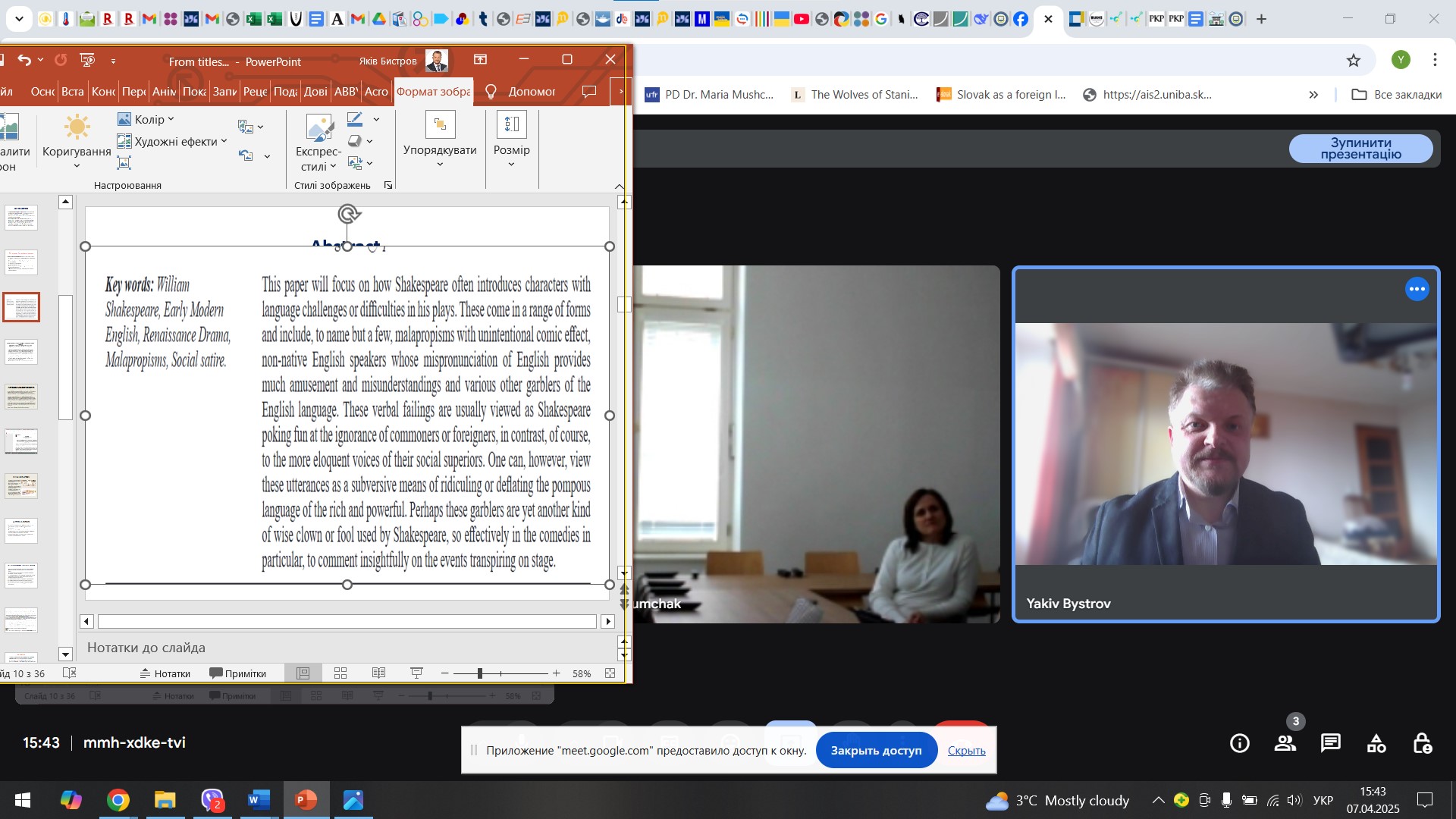Switch to Slide Sorter view icon
Screen dimensions: 1456x819
coord(340,673)
